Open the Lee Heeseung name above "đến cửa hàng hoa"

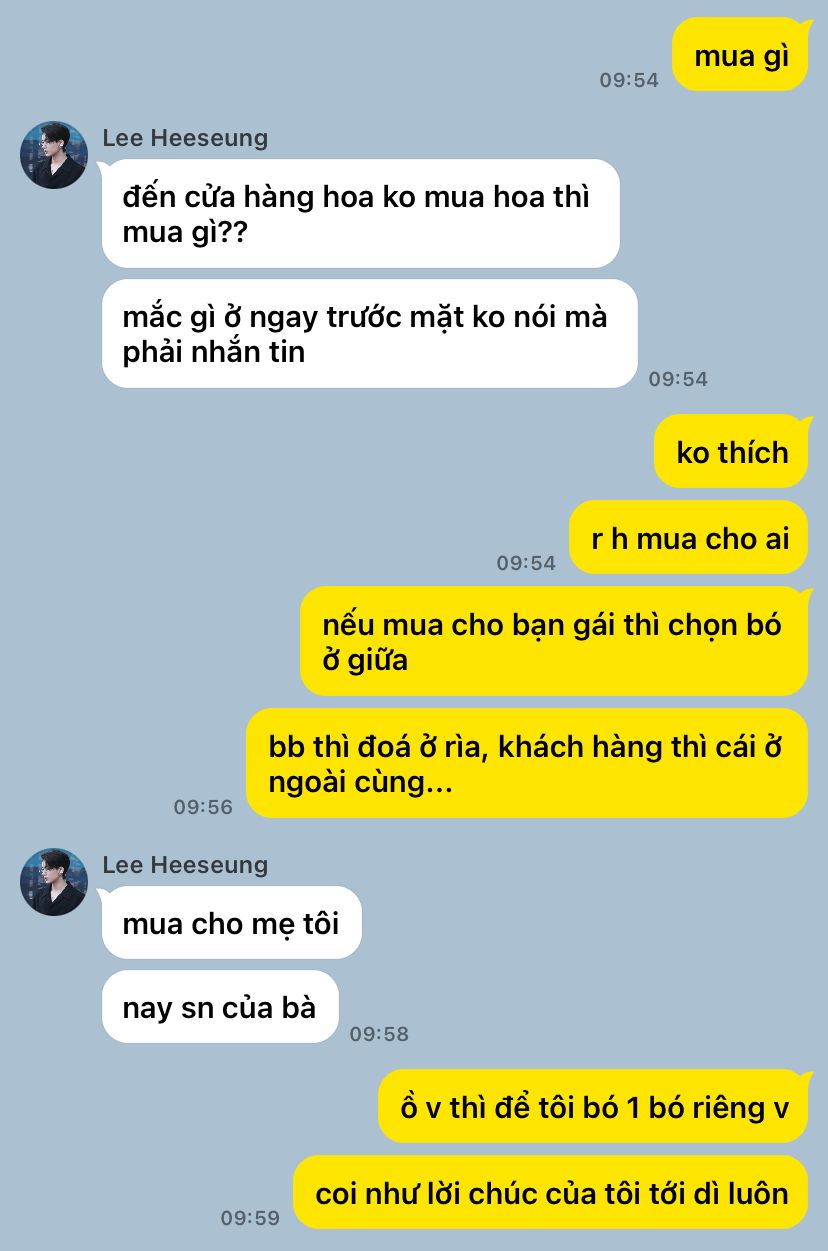click(185, 138)
